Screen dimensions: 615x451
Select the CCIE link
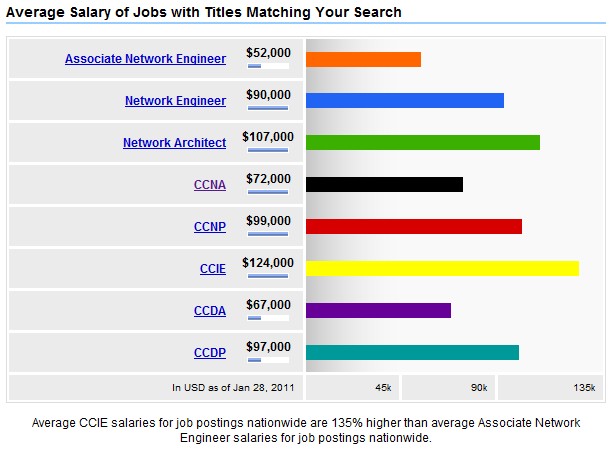pos(213,269)
